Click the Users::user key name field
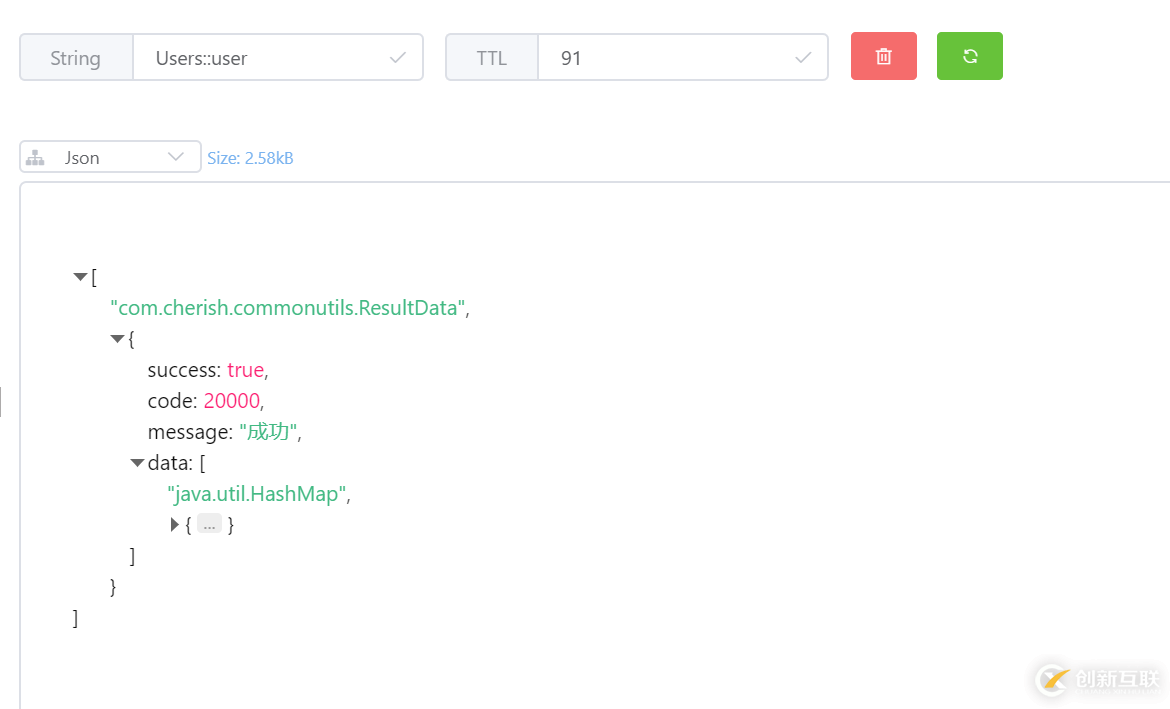 (260, 58)
